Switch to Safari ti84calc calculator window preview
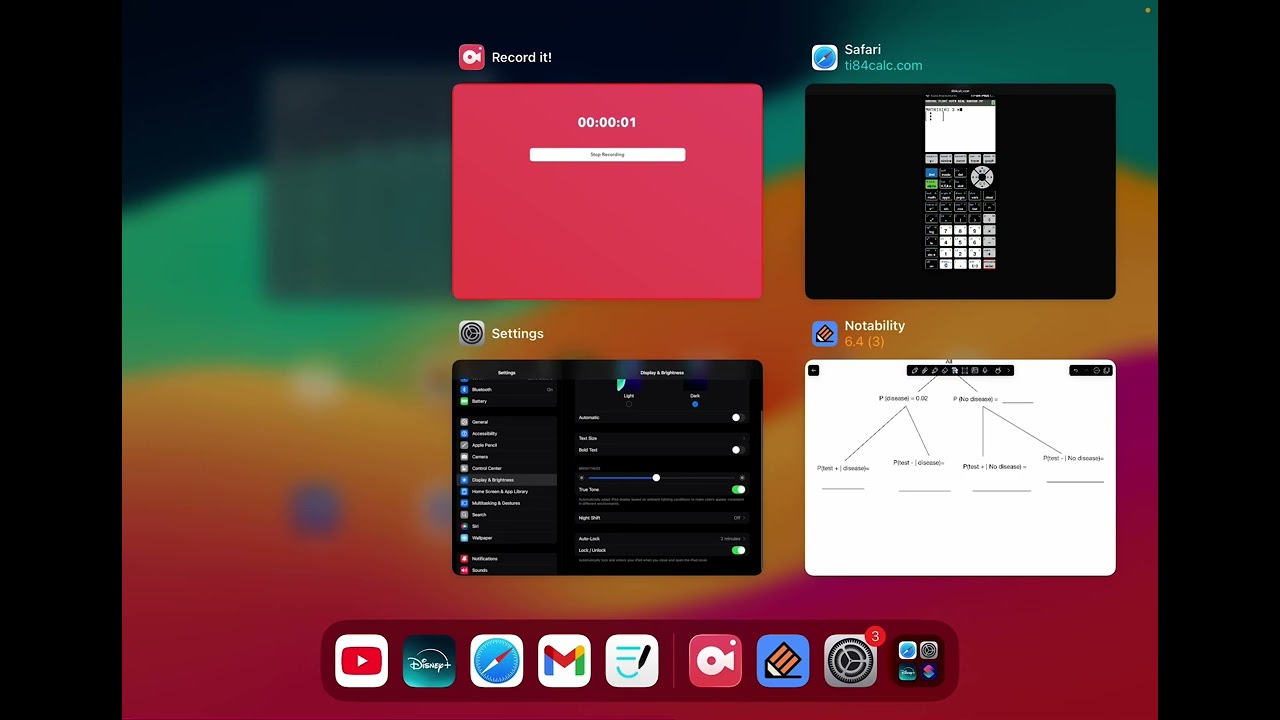1280x720 pixels. [960, 191]
